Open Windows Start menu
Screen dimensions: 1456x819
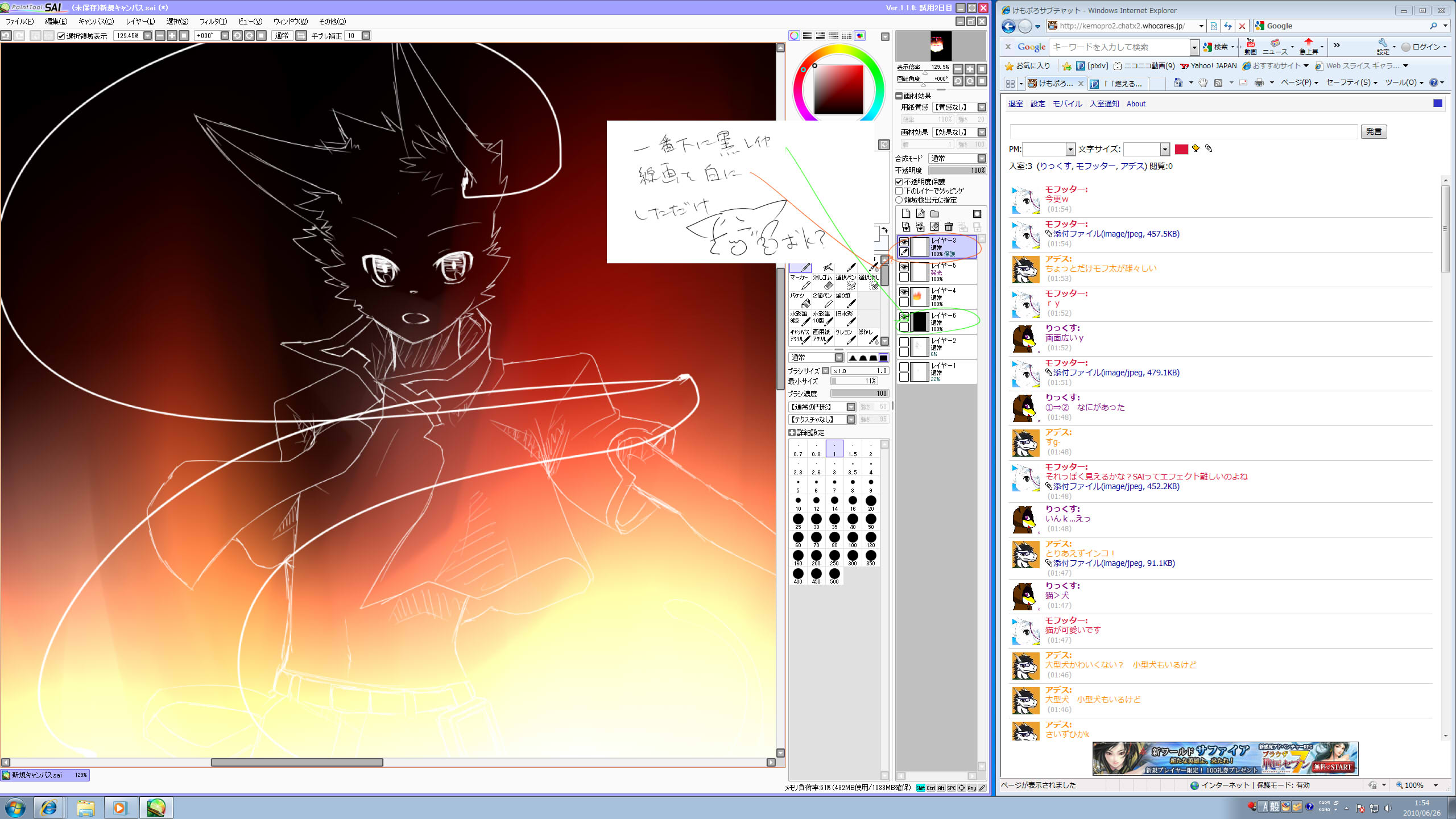(15, 808)
